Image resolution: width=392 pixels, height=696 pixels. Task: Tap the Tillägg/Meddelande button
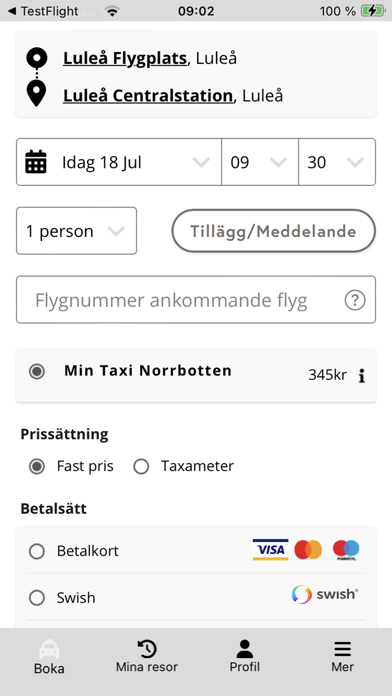[273, 231]
